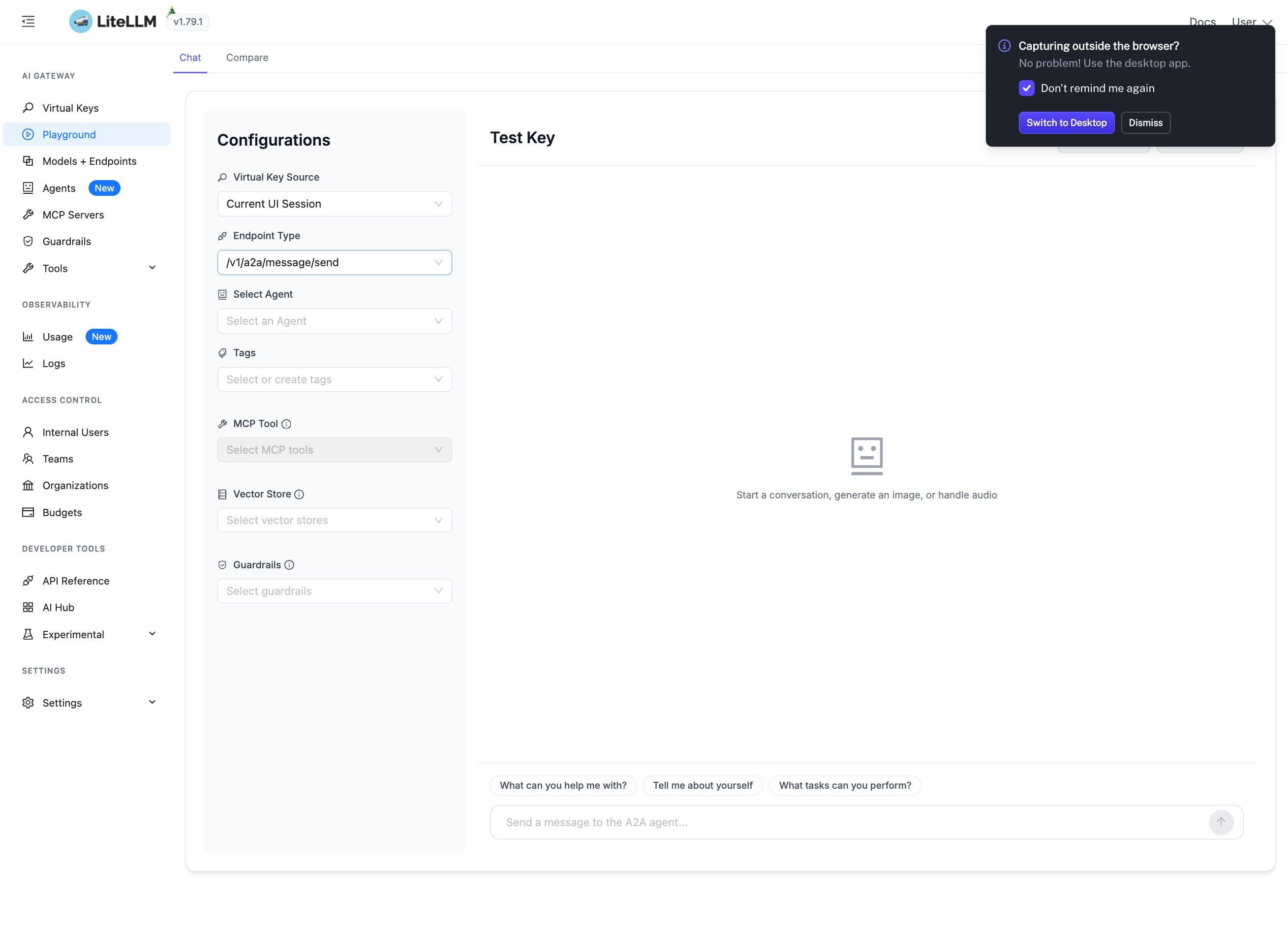This screenshot has height=927, width=1288.
Task: View the Agents page
Action: click(59, 187)
